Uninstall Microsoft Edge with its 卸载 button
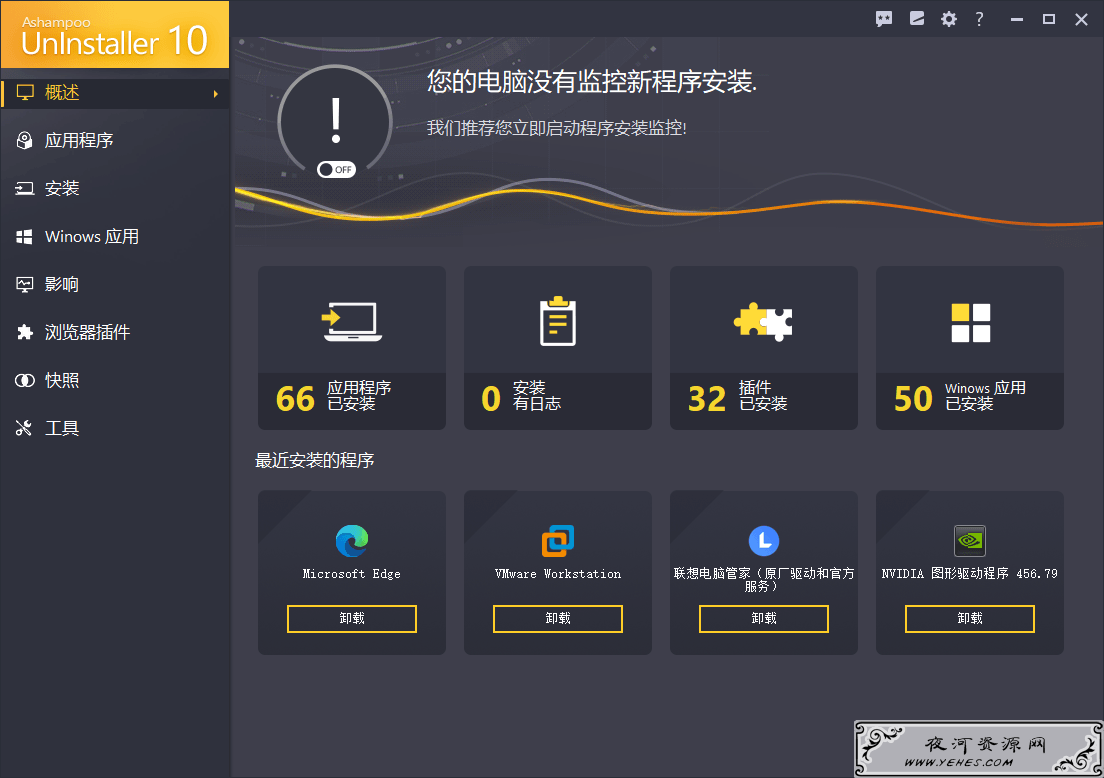Viewport: 1104px width, 778px height. pos(352,619)
